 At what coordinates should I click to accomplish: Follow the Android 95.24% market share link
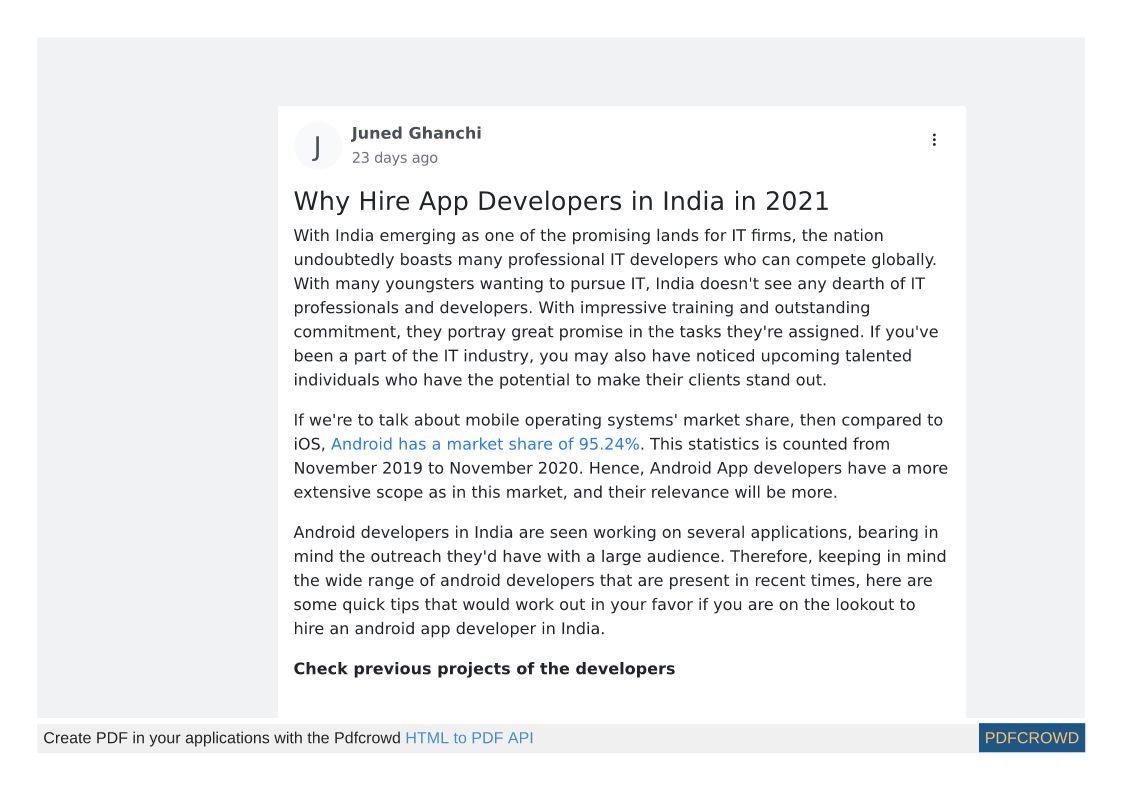click(x=485, y=444)
